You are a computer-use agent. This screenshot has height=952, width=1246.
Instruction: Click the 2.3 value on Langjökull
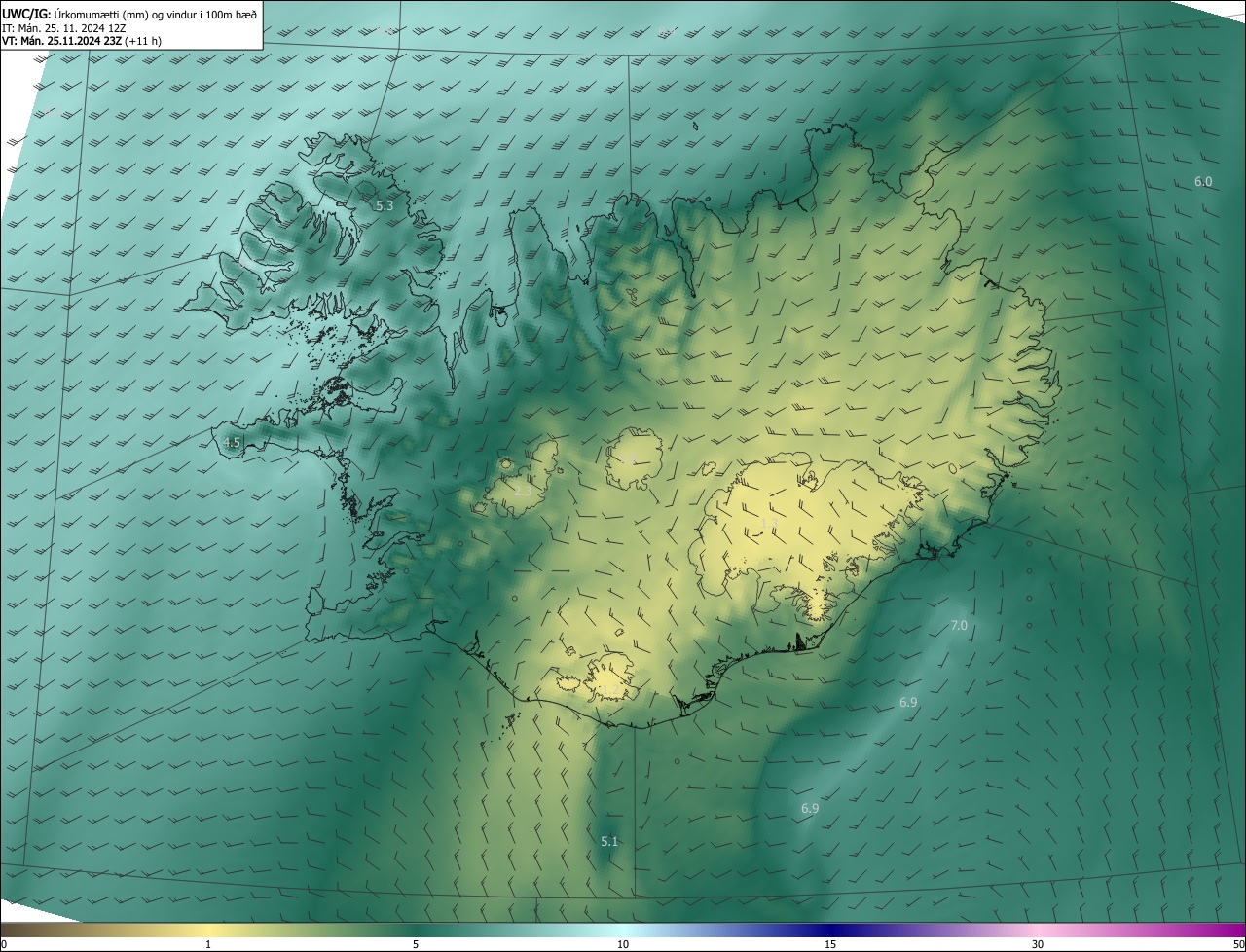coord(523,492)
